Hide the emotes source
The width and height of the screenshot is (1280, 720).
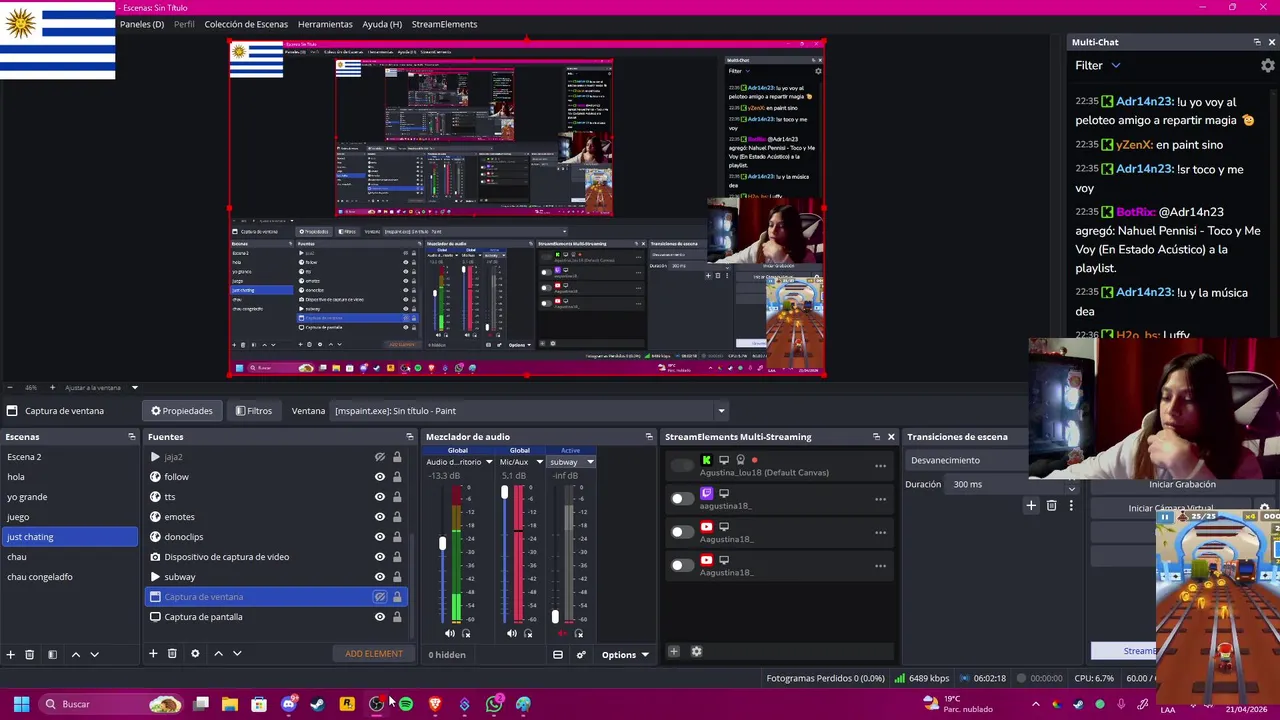[x=380, y=517]
